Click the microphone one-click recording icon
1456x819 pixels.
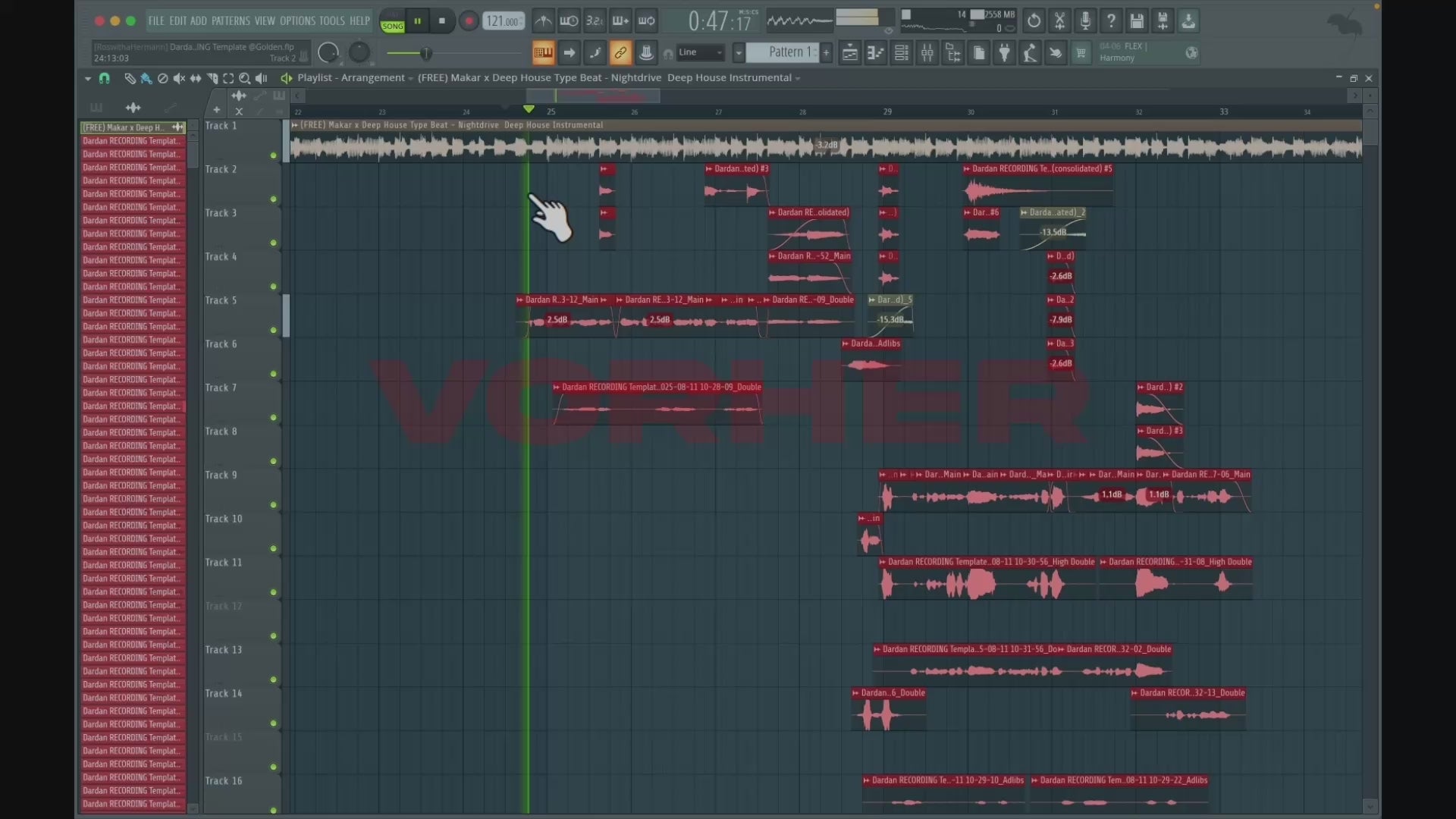[x=1085, y=21]
